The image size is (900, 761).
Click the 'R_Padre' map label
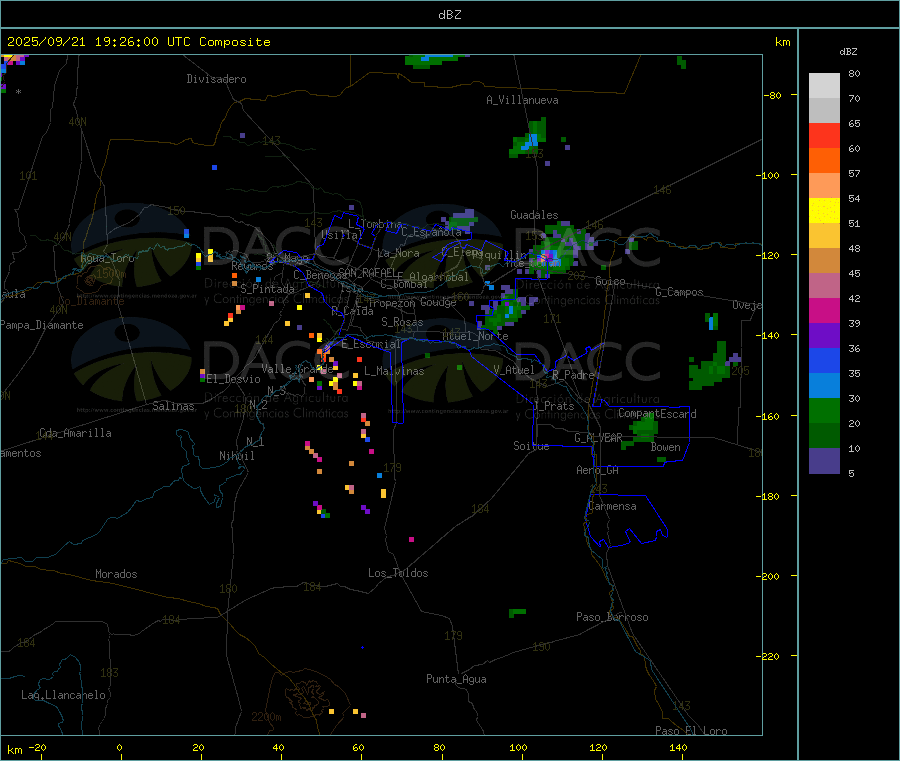(573, 375)
